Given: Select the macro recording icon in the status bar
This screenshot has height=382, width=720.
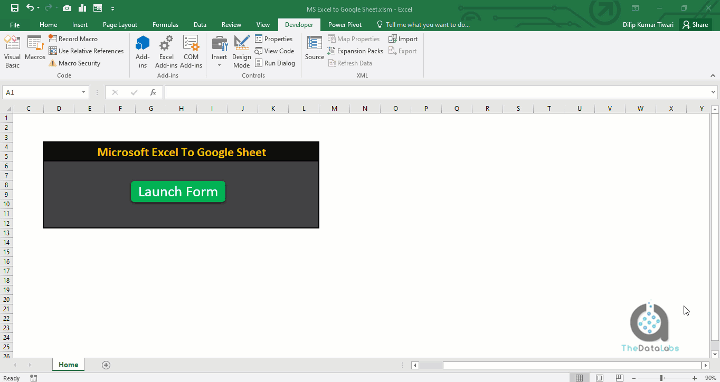Looking at the screenshot, I should tap(34, 378).
